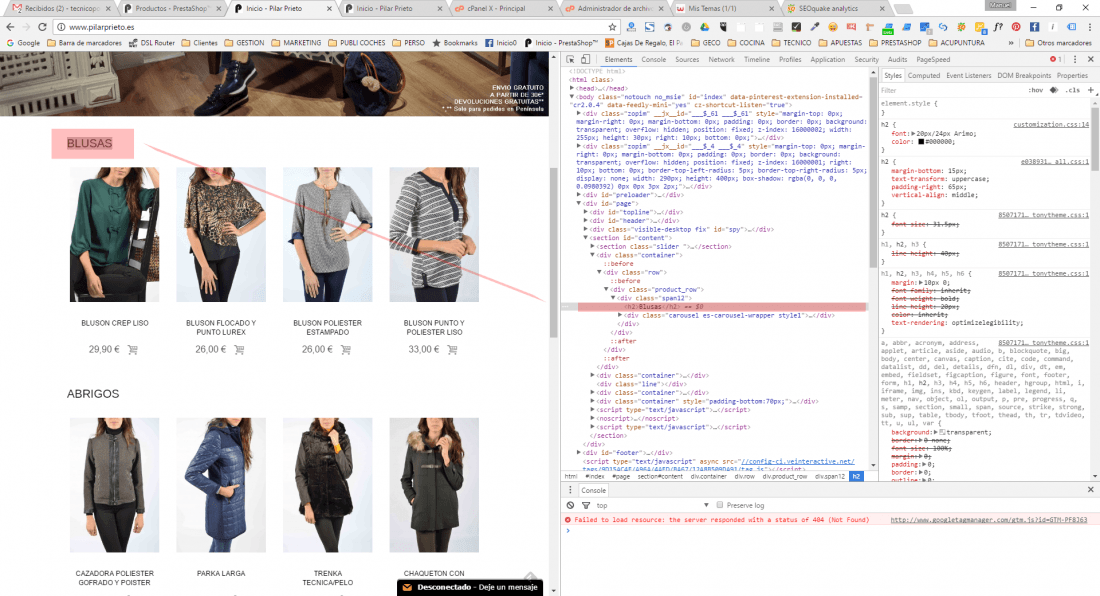
Task: Click the color picker eyedropper extension icon
Action: (814, 27)
